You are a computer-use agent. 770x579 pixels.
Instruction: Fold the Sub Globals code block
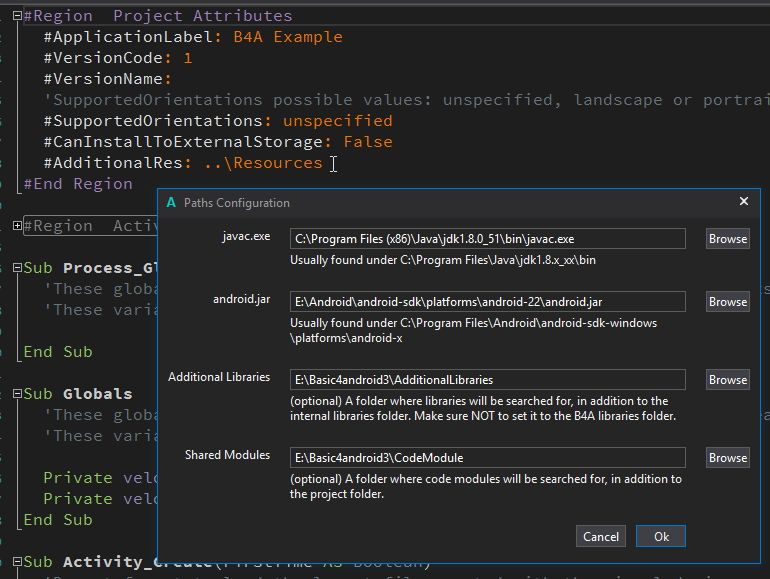coord(17,394)
